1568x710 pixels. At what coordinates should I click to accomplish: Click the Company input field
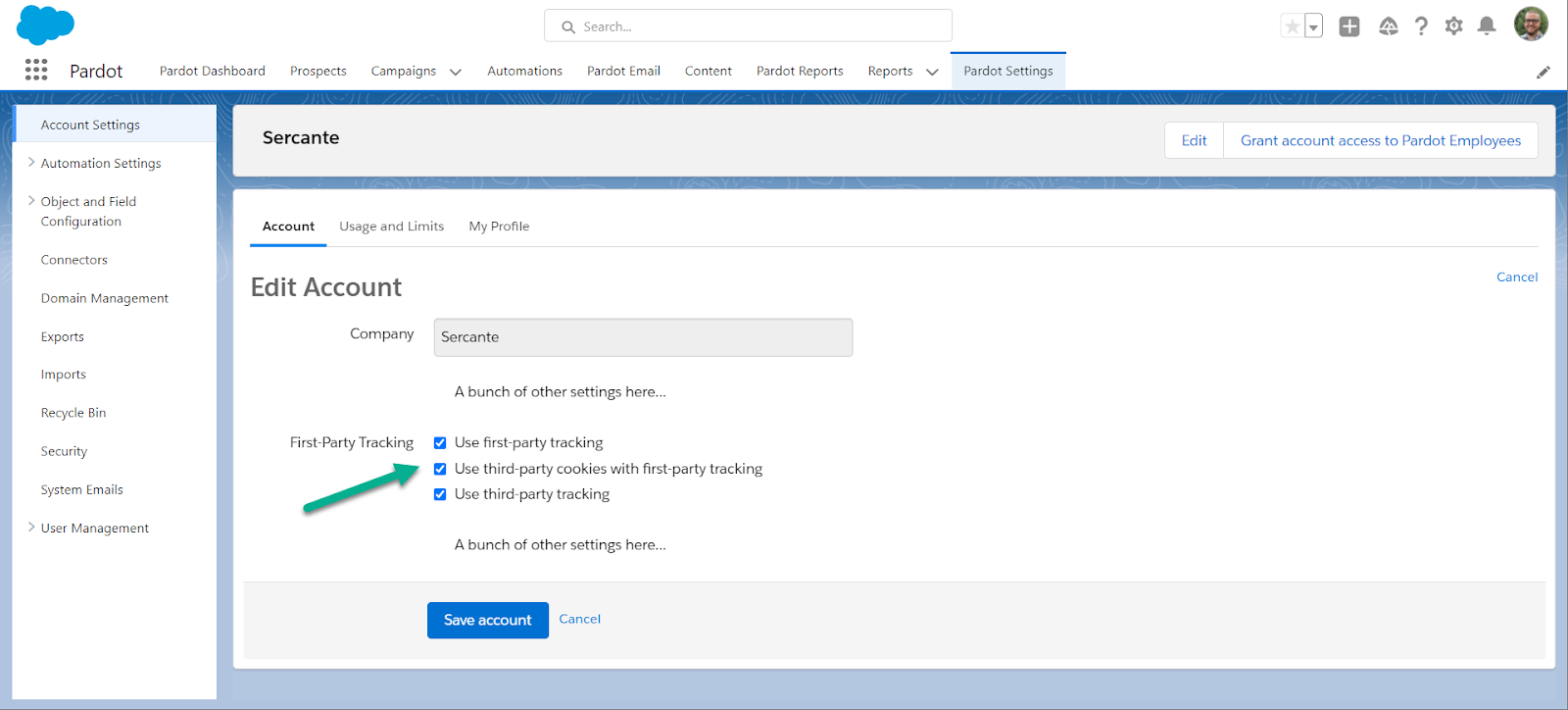pyautogui.click(x=643, y=337)
